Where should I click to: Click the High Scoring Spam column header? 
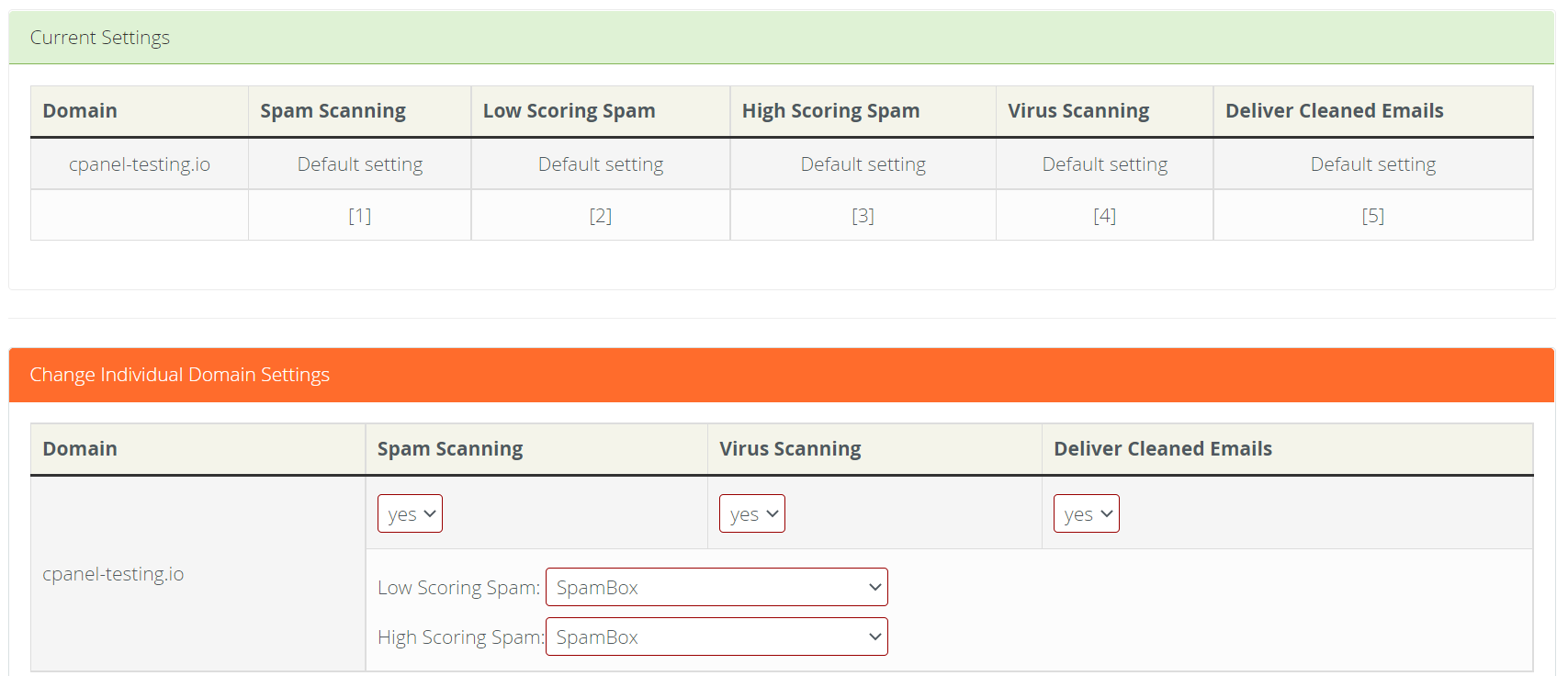pos(830,111)
